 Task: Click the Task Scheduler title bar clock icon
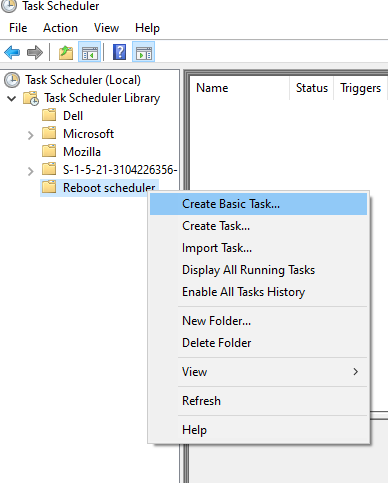[x=8, y=6]
